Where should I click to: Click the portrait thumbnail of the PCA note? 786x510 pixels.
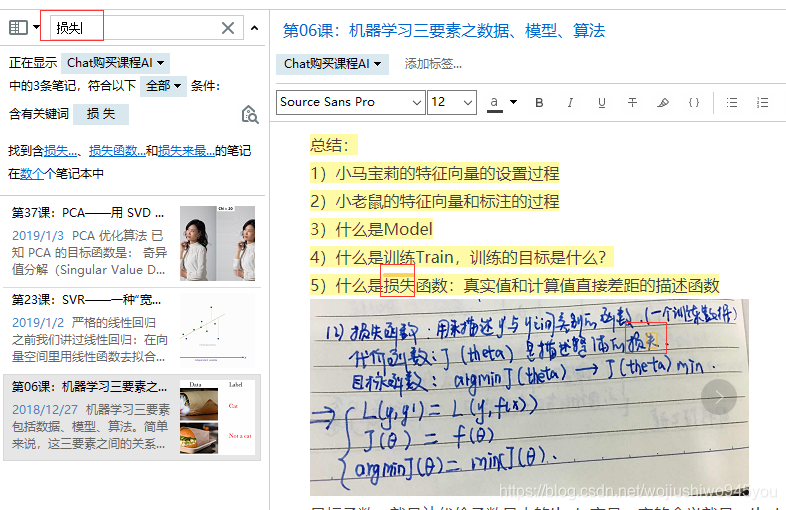(x=218, y=243)
